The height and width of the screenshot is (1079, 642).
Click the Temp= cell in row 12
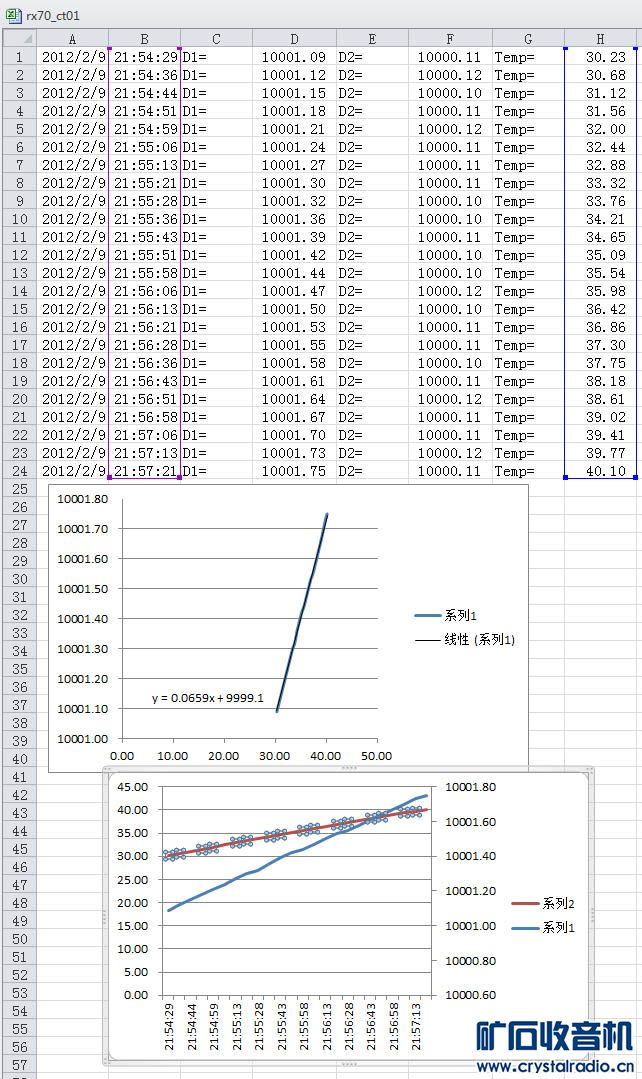528,255
